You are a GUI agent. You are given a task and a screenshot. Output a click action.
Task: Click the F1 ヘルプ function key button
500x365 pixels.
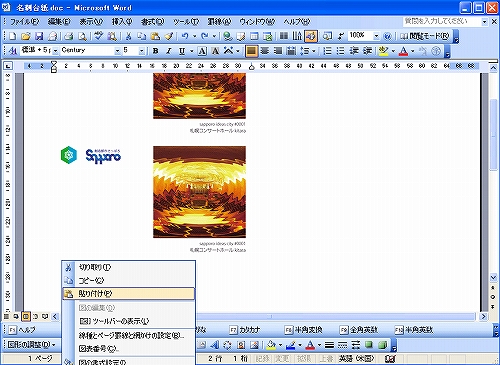[x=22, y=330]
